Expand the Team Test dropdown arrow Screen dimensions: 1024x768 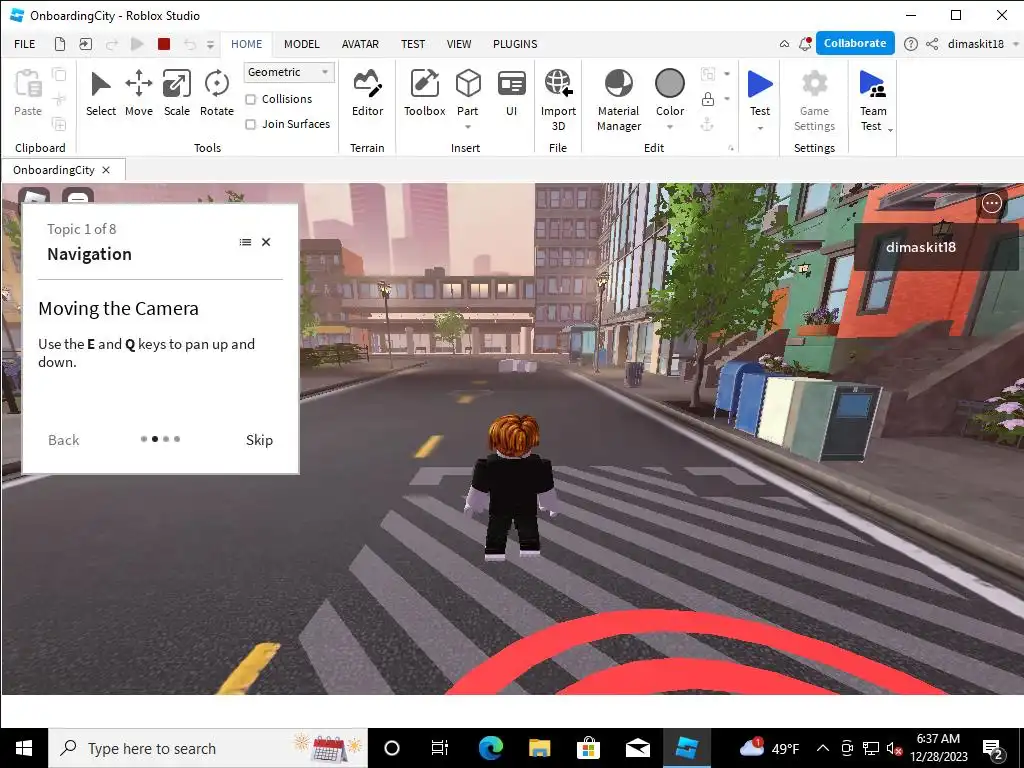(890, 130)
